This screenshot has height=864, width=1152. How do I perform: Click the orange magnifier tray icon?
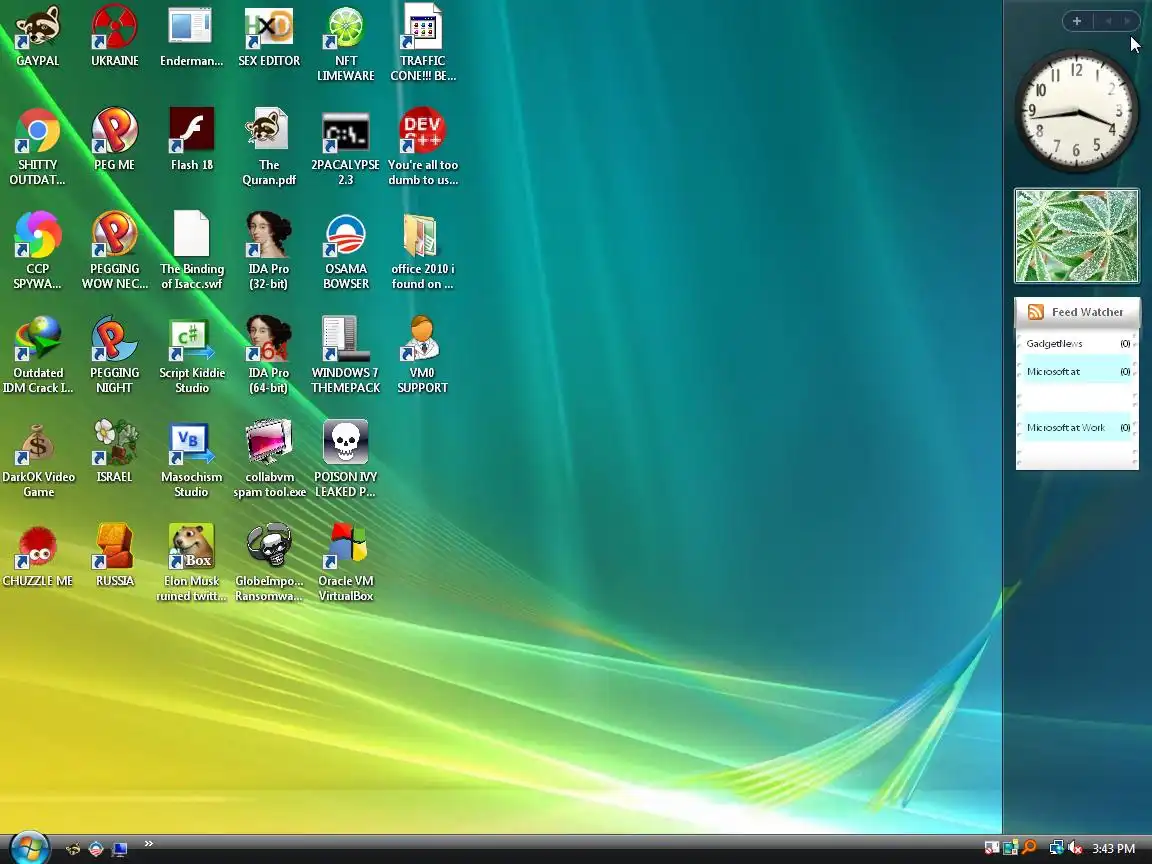pos(1030,849)
